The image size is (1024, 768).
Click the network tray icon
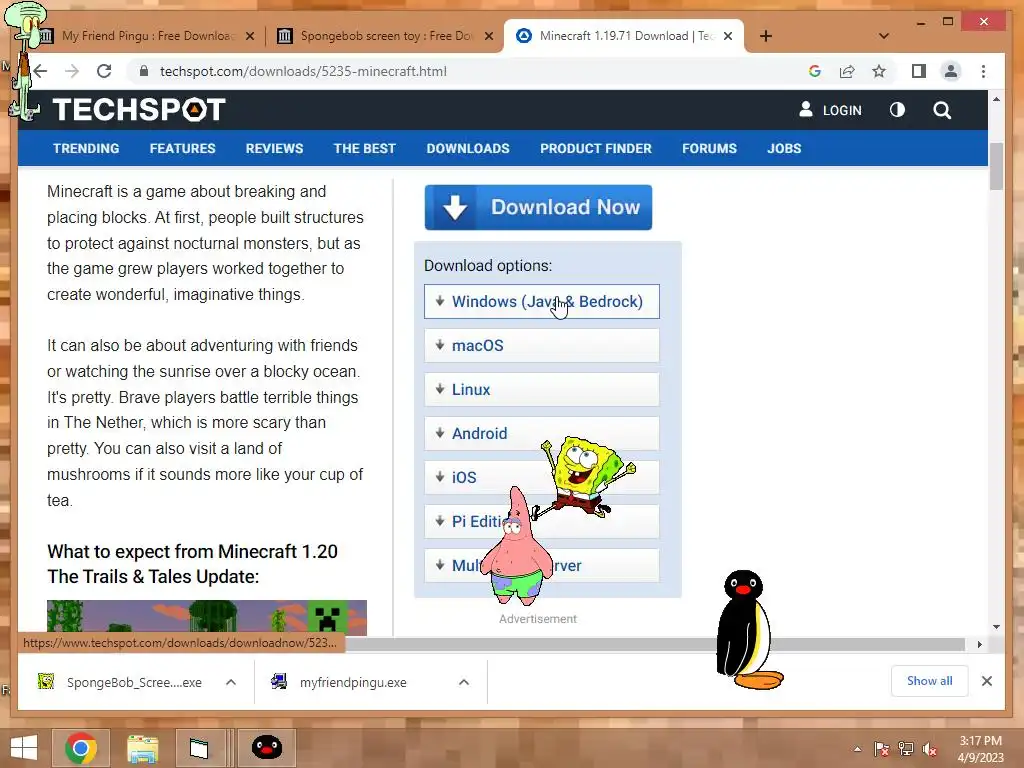pos(906,749)
